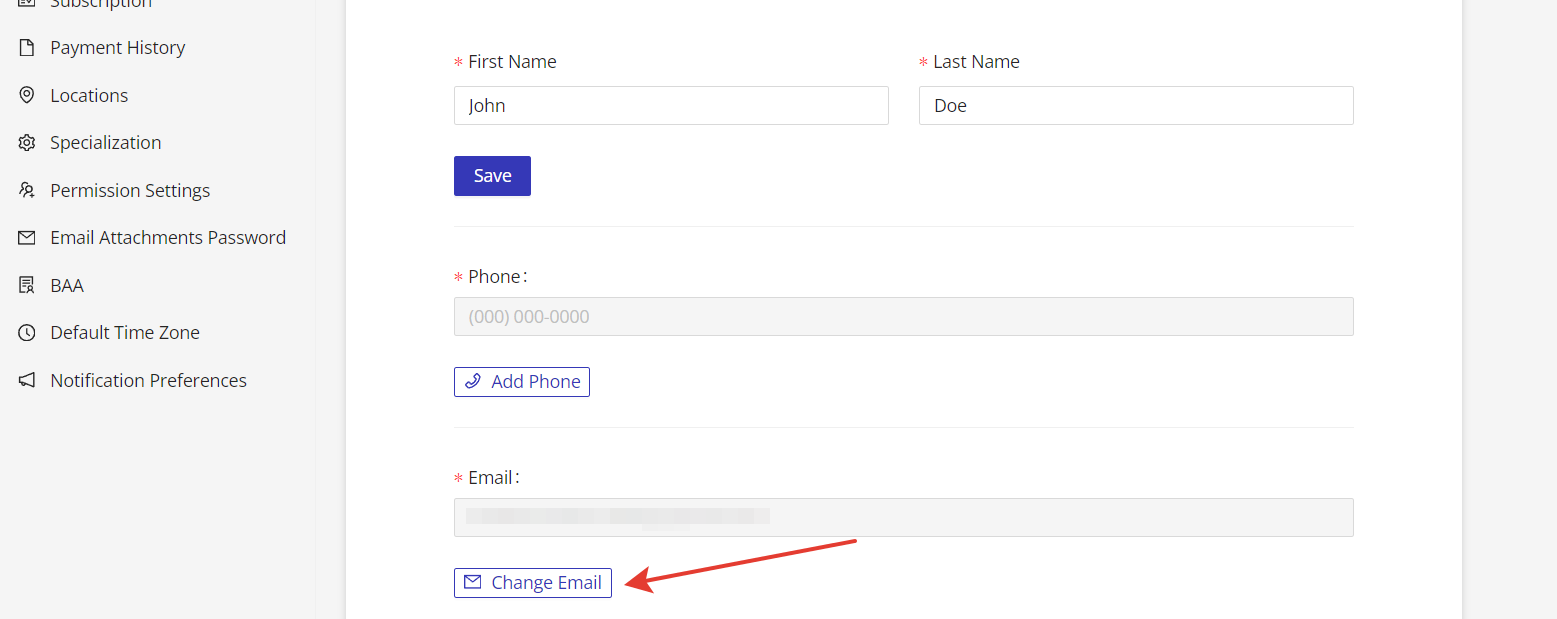Viewport: 1557px width, 619px height.
Task: Focus the Last Name field containing Doe
Action: 1135,106
